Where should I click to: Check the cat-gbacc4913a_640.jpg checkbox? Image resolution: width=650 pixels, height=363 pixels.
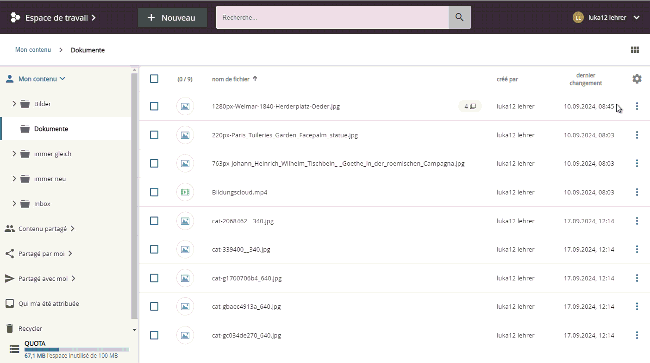tap(154, 307)
